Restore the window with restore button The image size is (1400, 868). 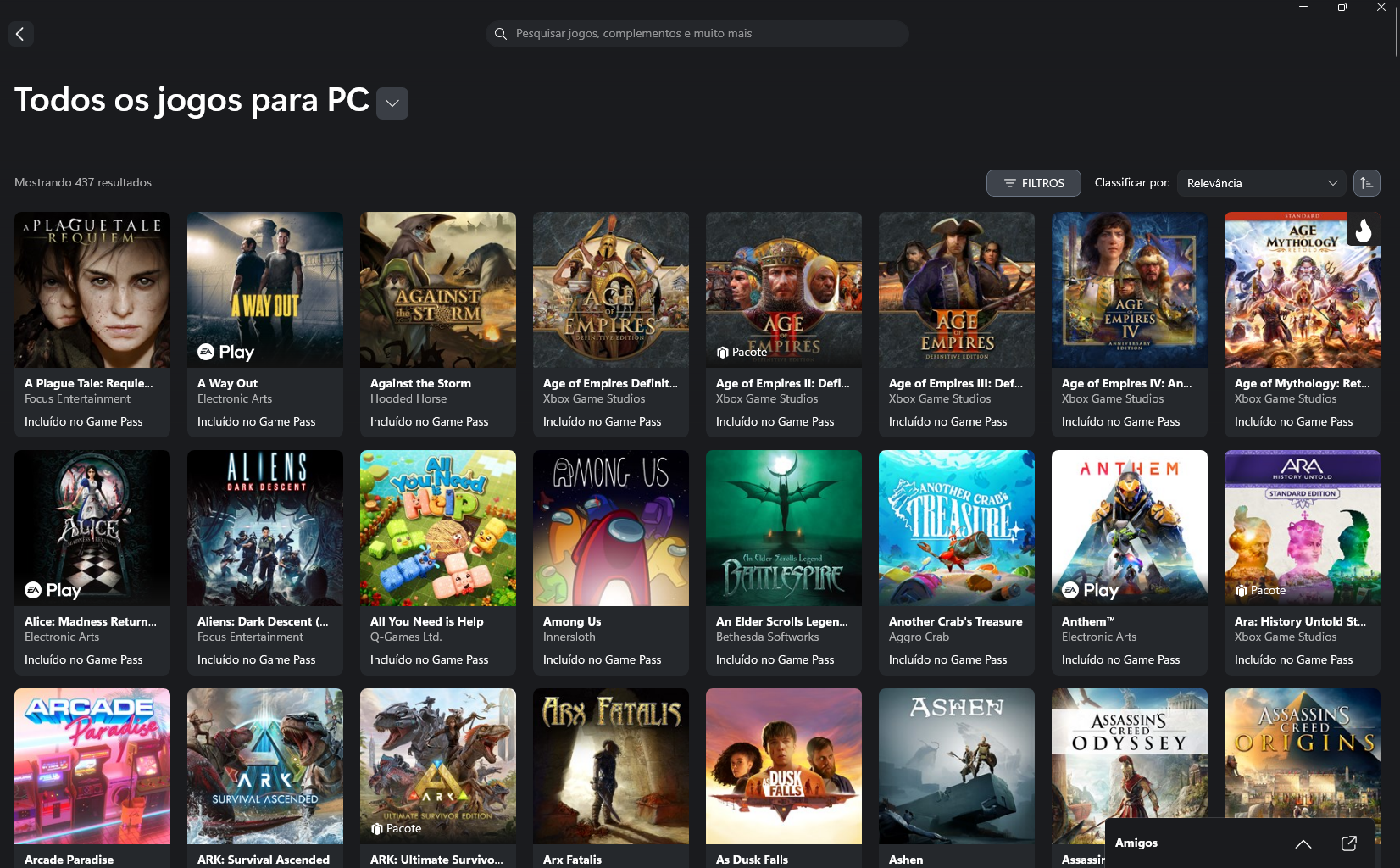pyautogui.click(x=1342, y=7)
